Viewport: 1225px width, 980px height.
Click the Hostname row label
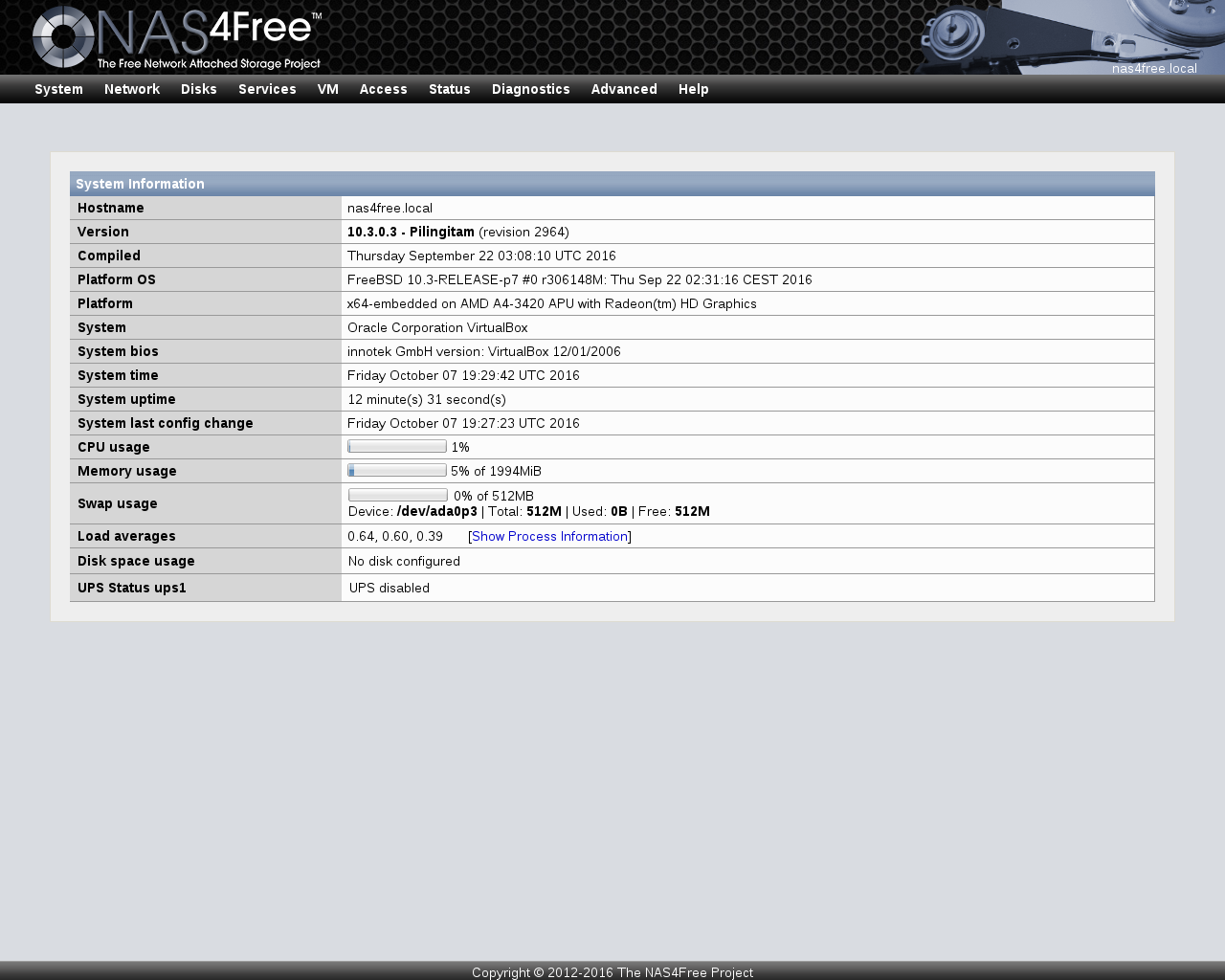coord(111,208)
